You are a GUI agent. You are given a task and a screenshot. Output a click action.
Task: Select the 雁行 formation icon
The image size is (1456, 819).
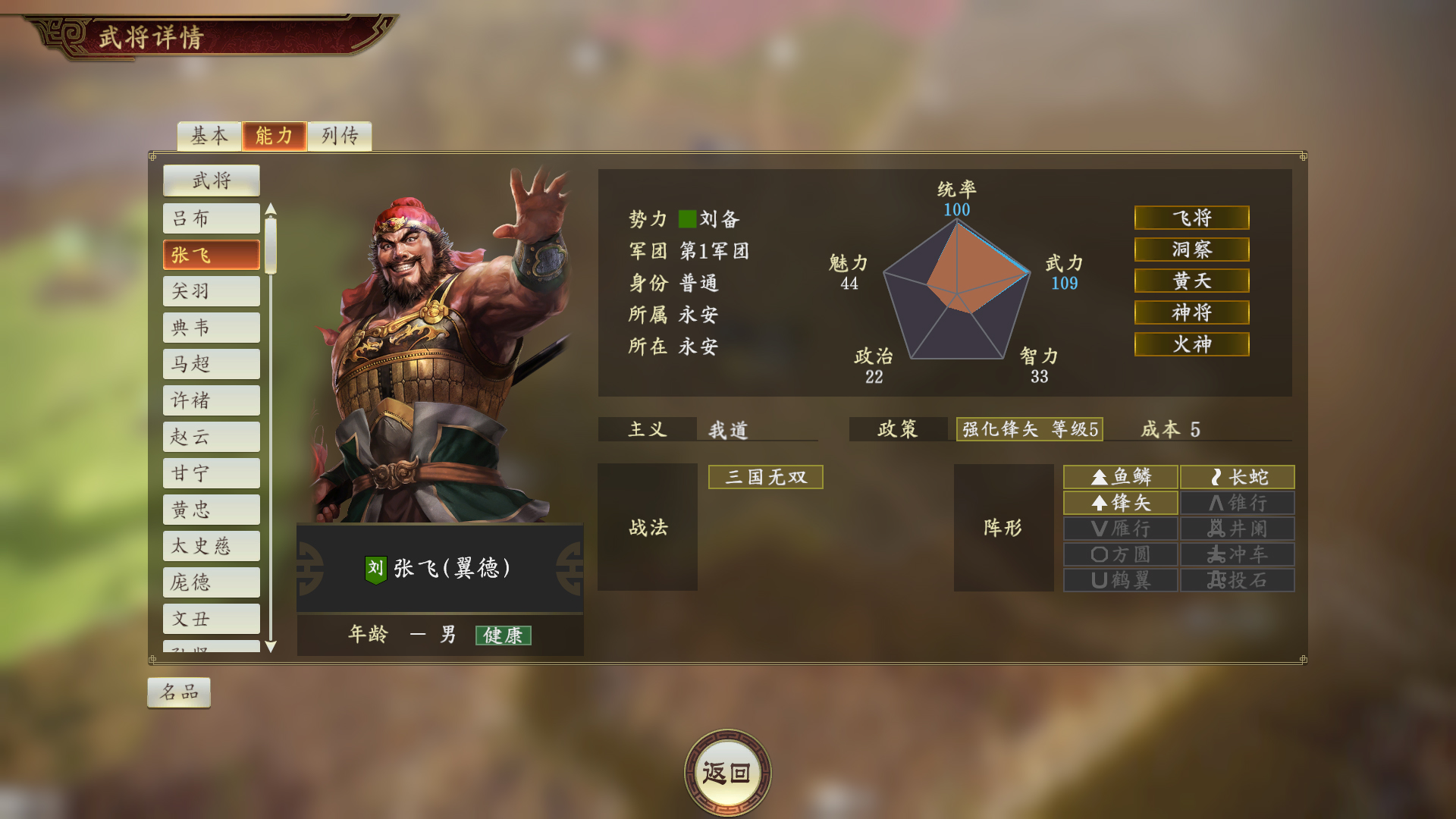1120,529
